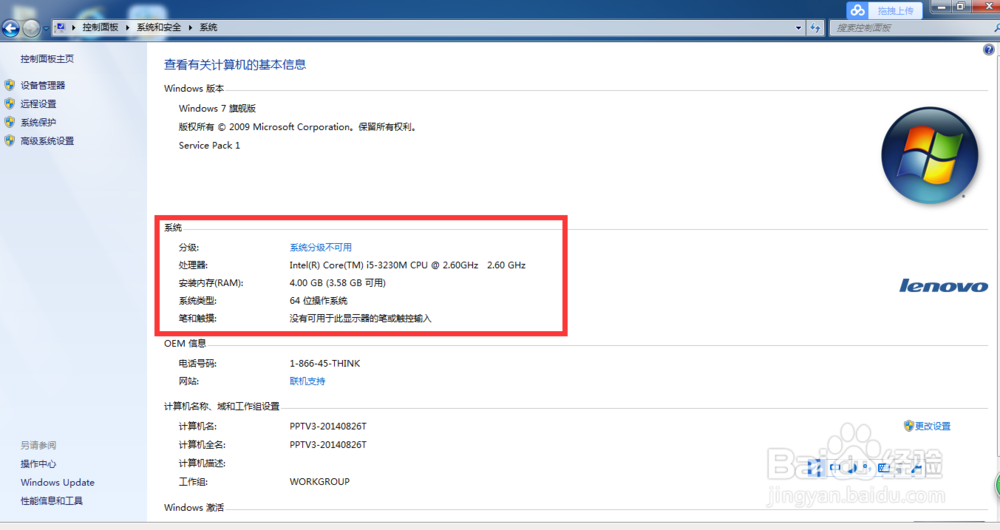
Task: Click the 更改设置 link
Action: point(932,426)
